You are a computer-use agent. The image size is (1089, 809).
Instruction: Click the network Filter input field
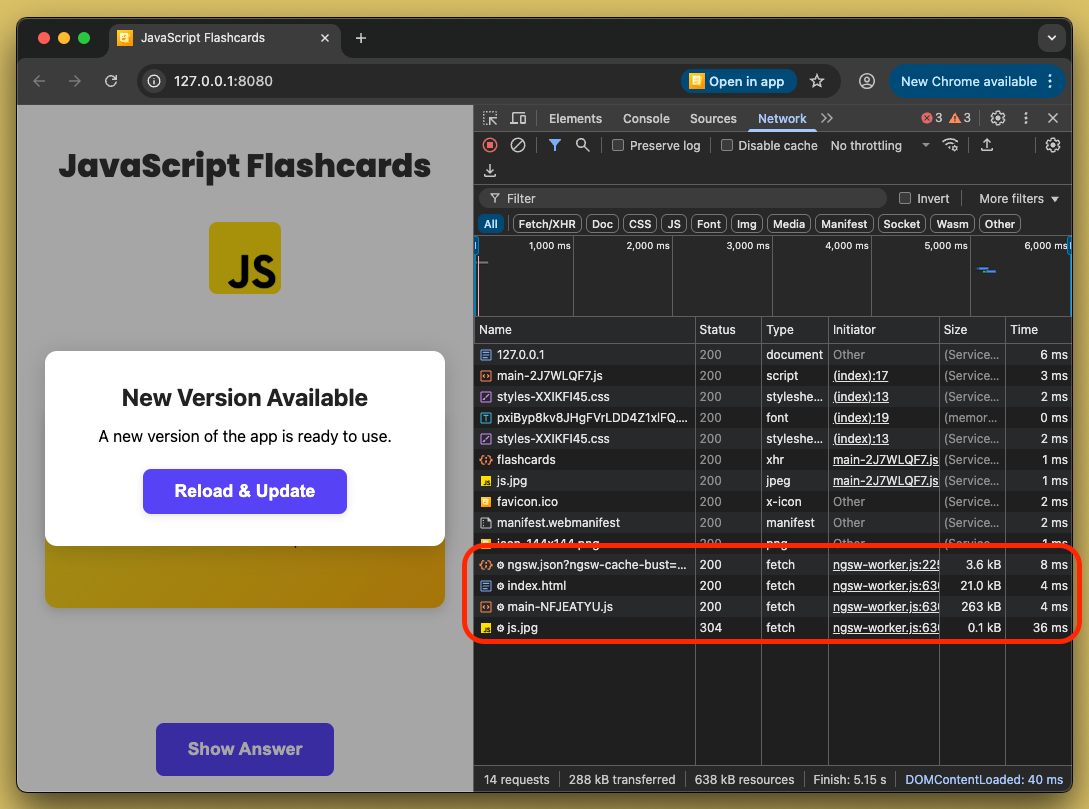tap(683, 199)
